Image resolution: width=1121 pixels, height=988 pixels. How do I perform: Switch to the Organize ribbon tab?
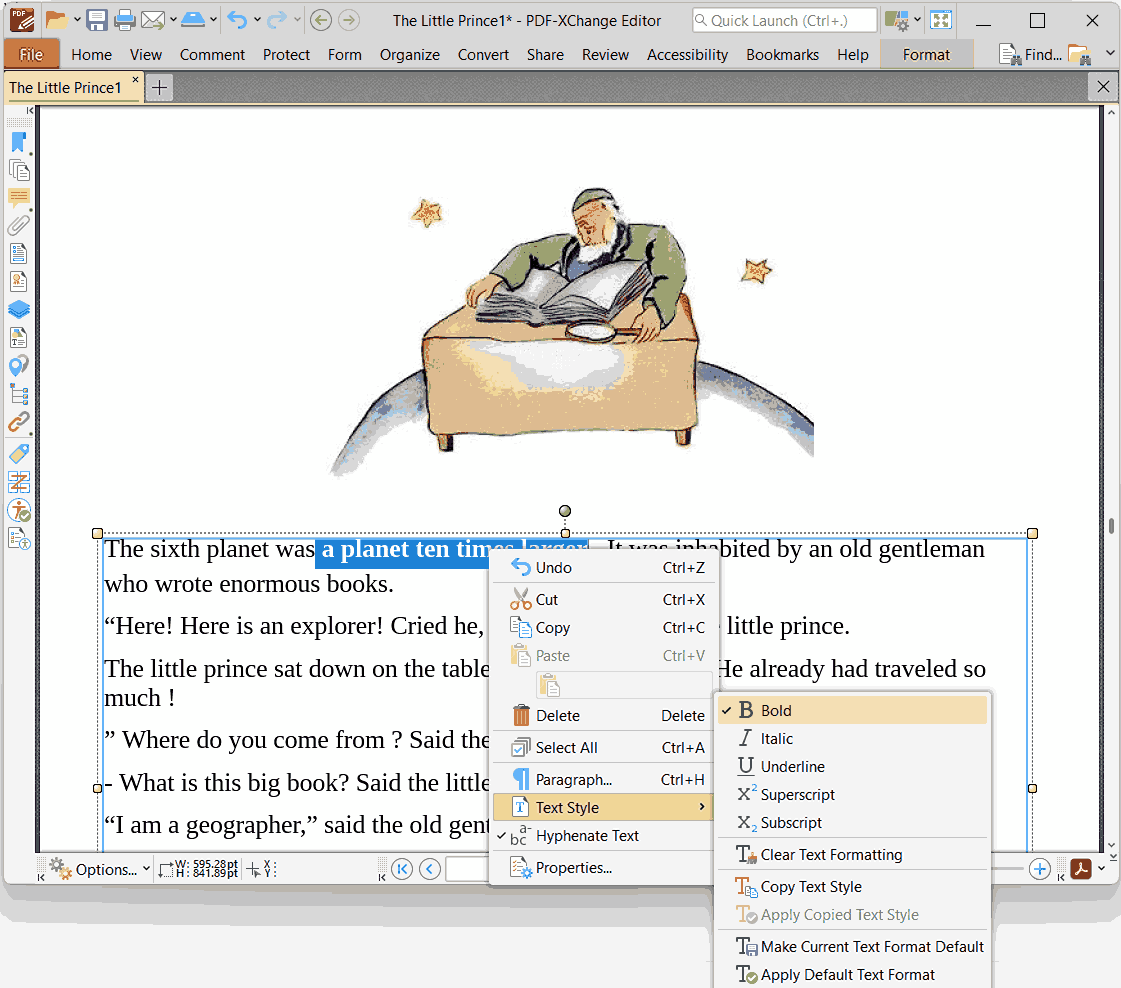[409, 55]
